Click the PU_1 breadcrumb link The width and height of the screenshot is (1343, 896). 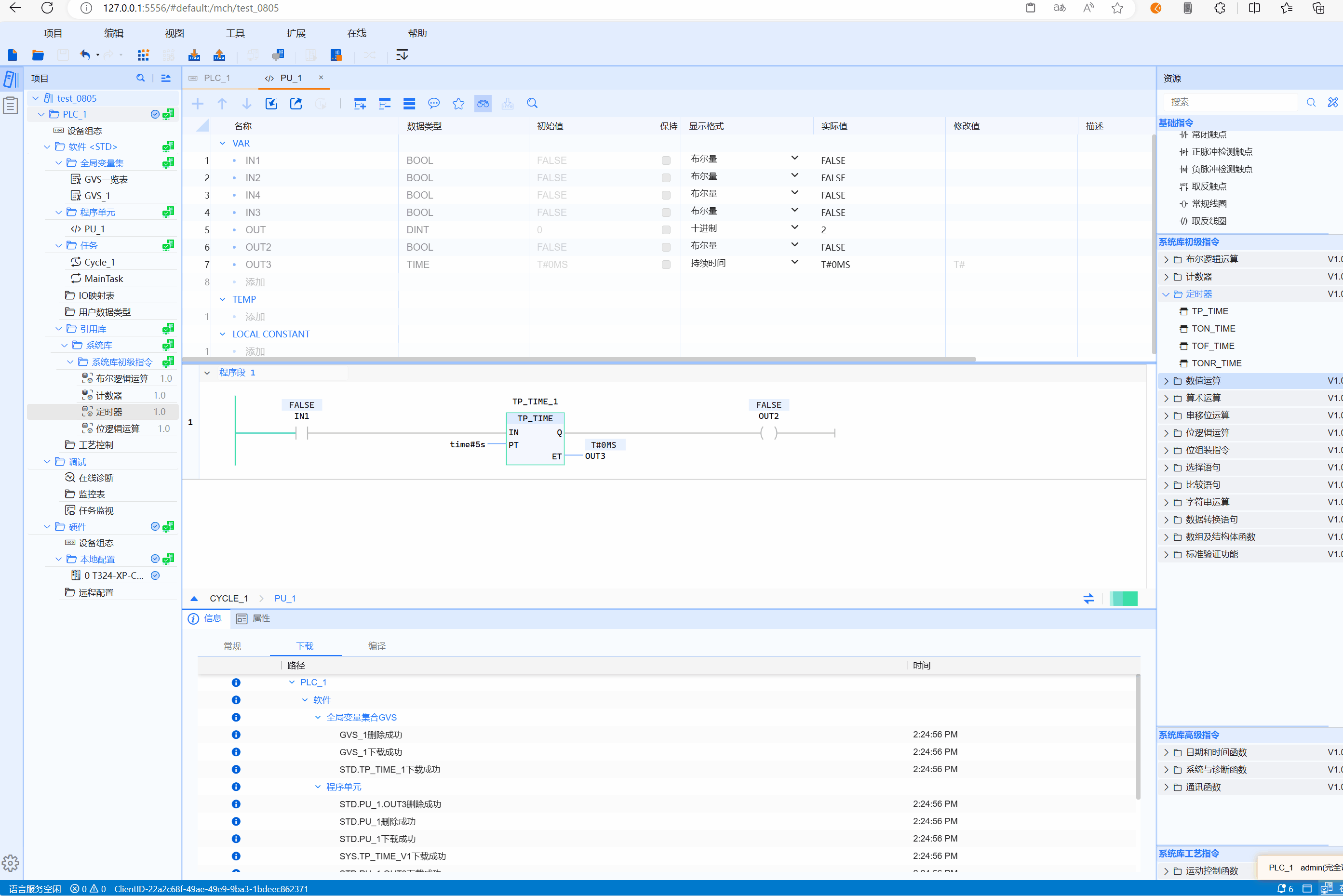click(x=284, y=598)
